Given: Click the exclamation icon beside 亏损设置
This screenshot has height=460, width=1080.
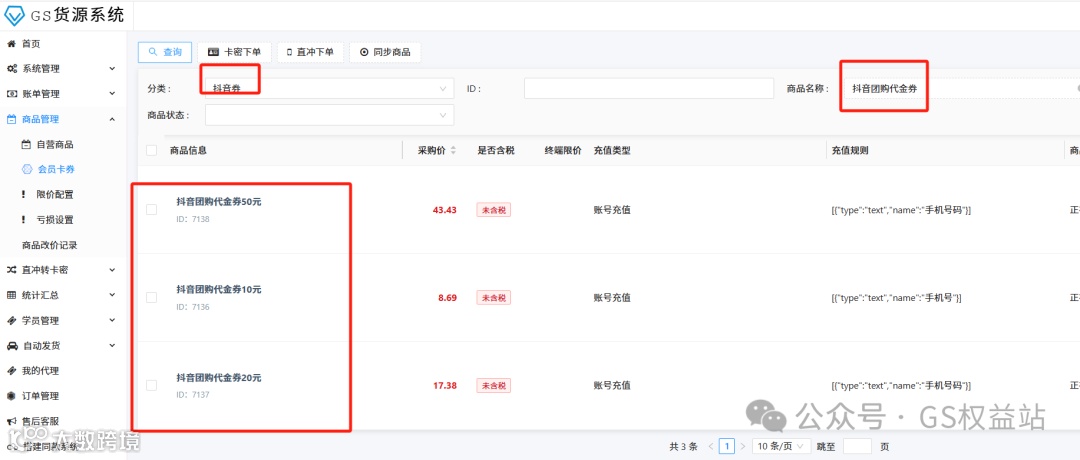Looking at the screenshot, I should coord(24,220).
